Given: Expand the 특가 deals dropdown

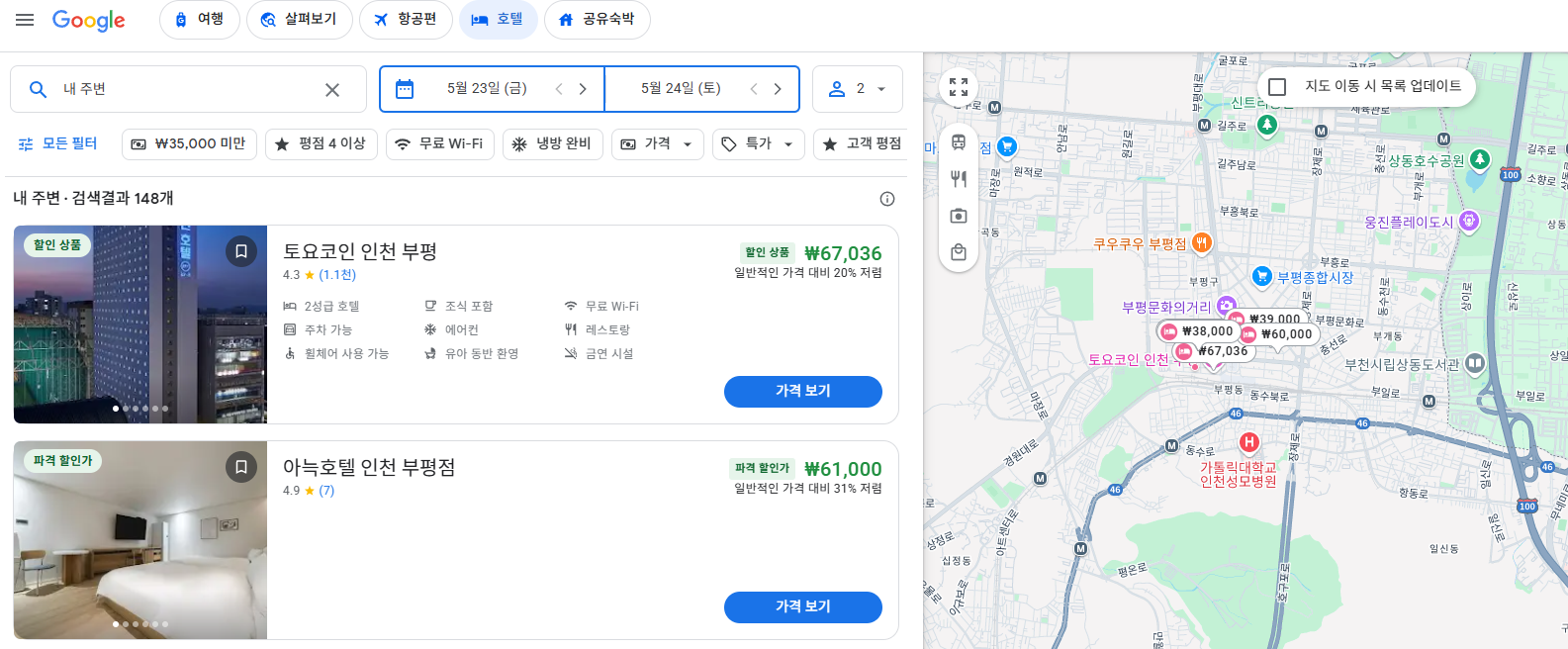Looking at the screenshot, I should click(759, 144).
